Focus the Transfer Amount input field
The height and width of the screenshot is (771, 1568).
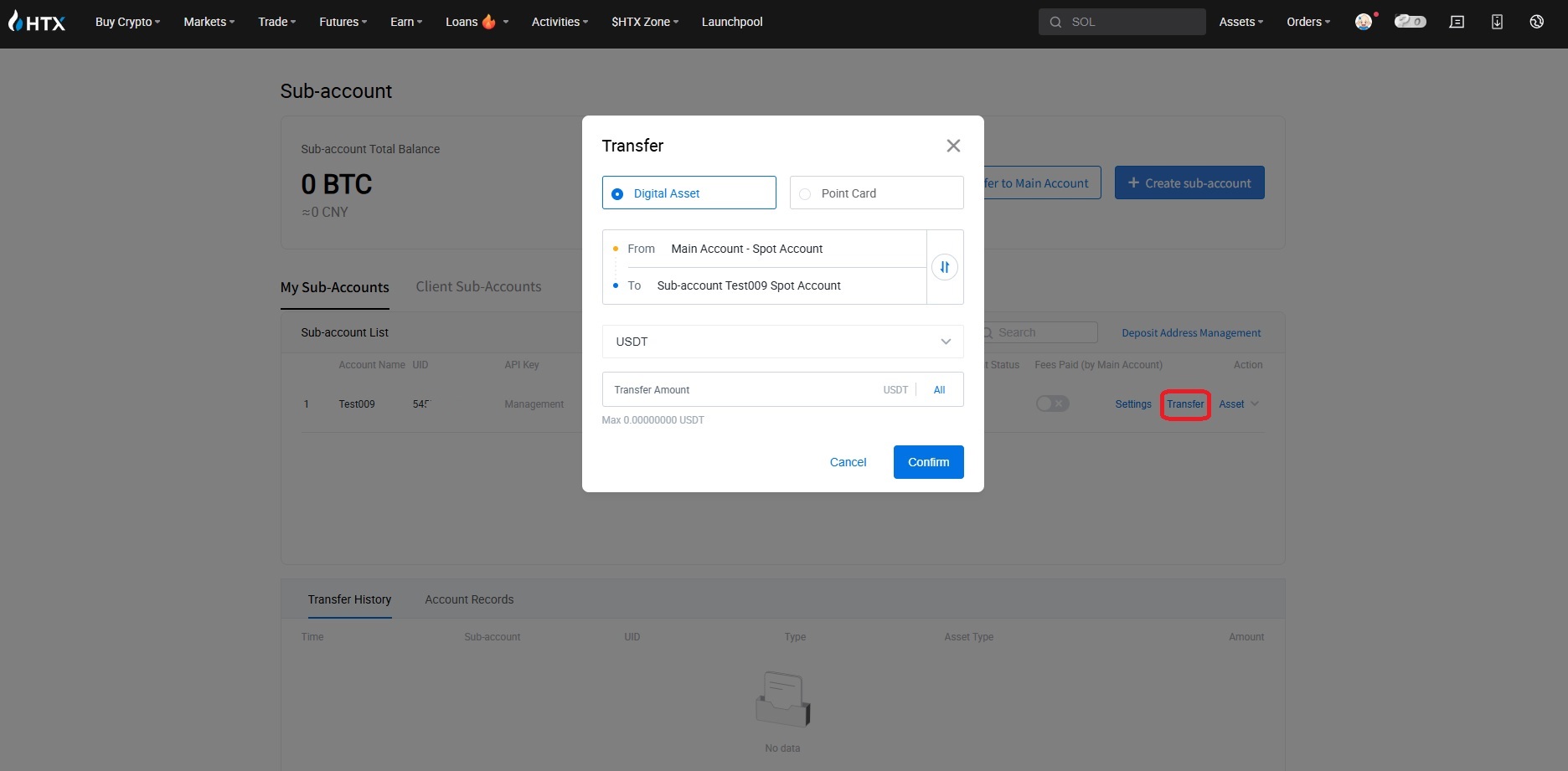point(741,390)
